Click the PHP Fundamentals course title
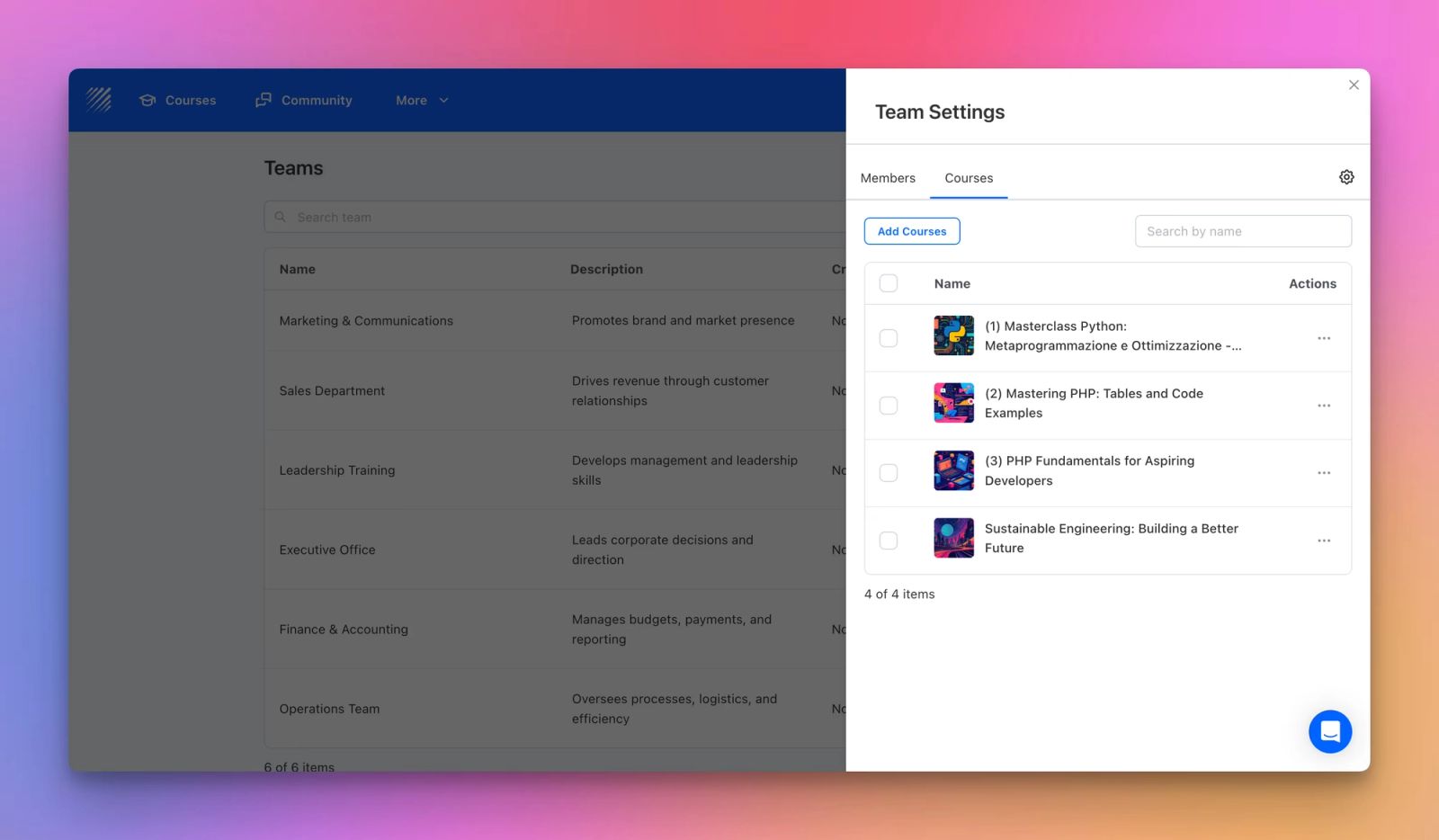This screenshot has height=840, width=1439. (1089, 470)
